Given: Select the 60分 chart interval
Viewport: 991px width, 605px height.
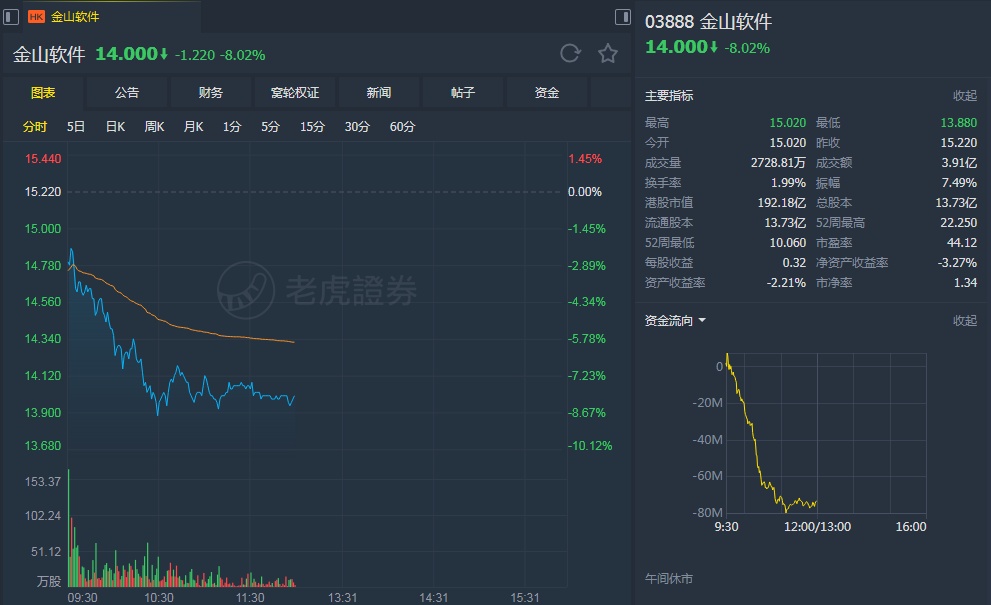Looking at the screenshot, I should click(402, 127).
